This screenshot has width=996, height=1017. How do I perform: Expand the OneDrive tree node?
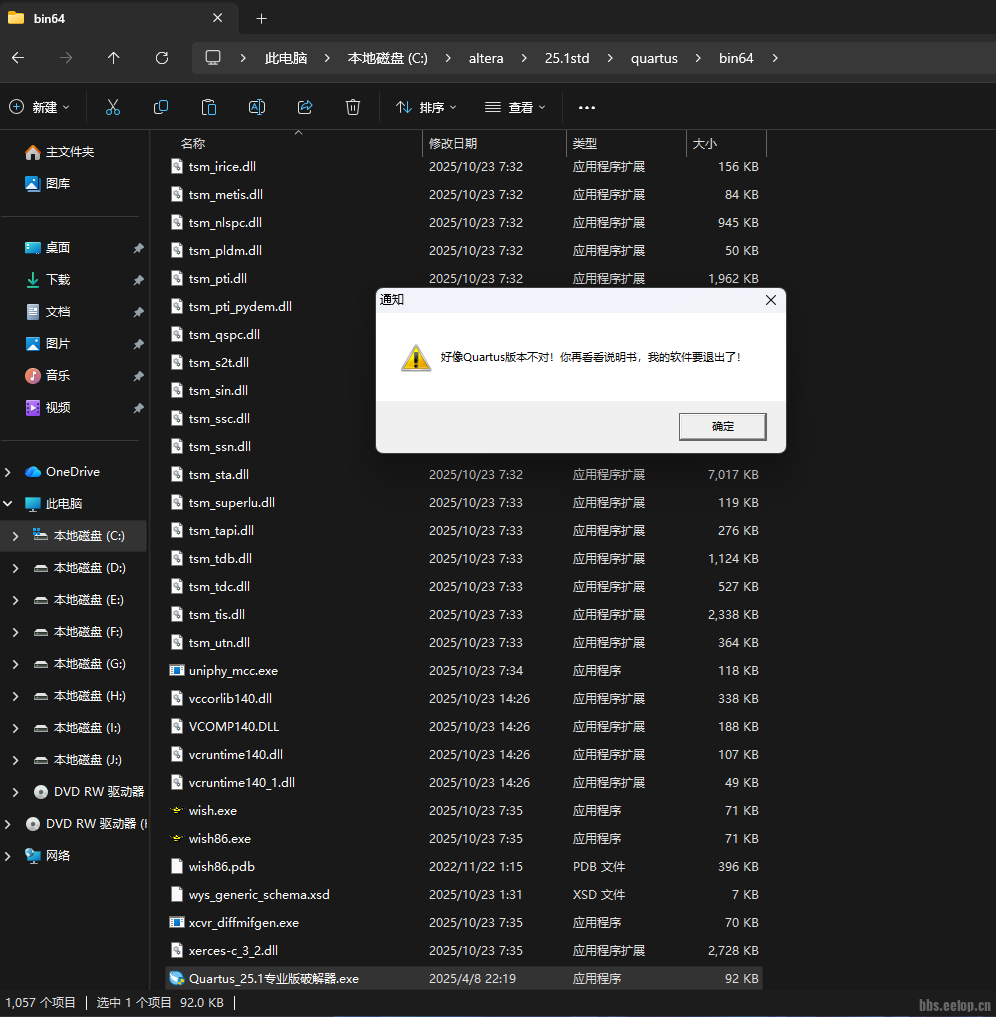(10, 472)
